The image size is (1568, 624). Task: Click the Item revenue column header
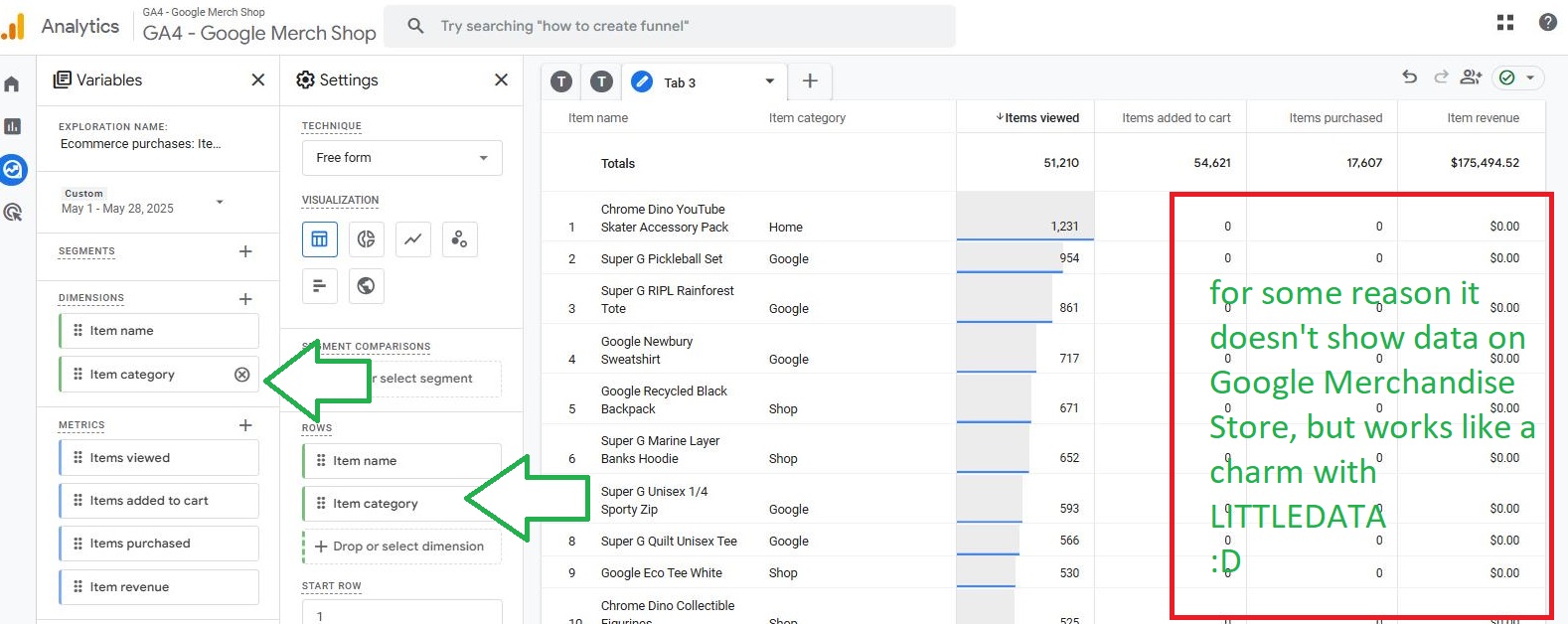click(x=1483, y=117)
